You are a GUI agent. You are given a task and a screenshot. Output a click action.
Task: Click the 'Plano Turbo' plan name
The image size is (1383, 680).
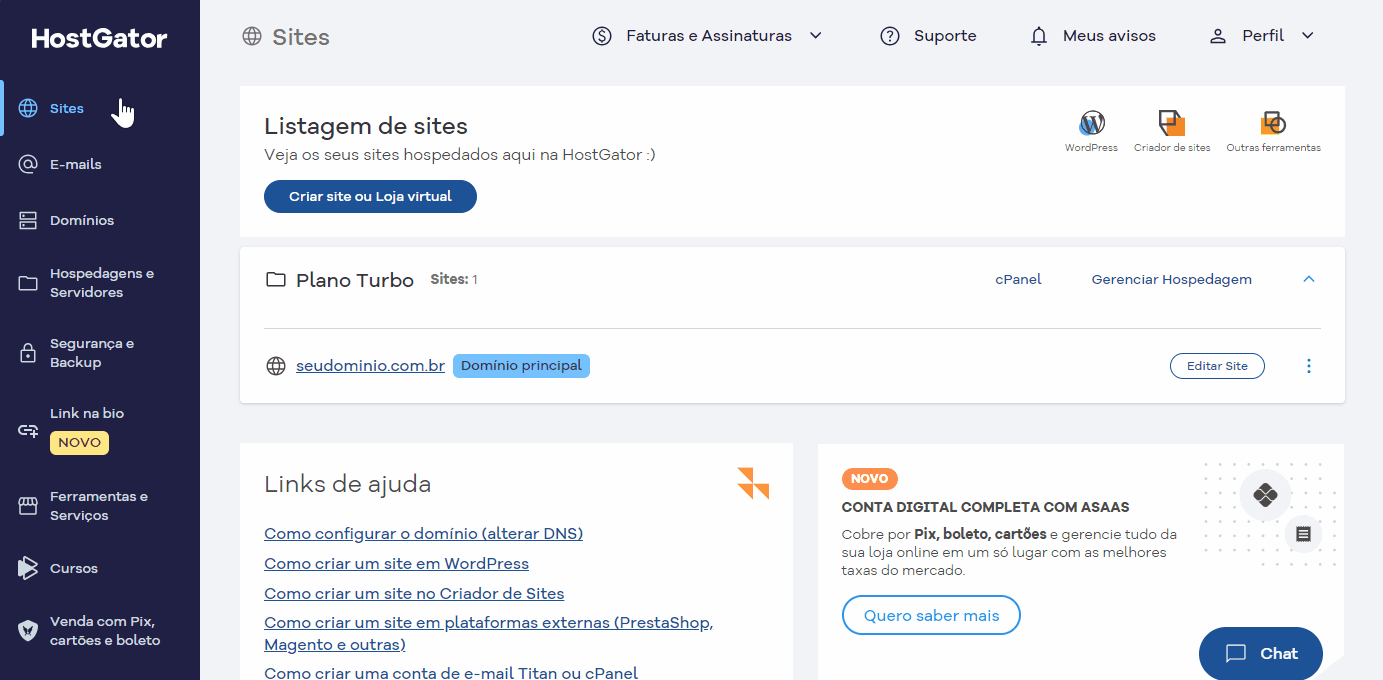coord(355,280)
